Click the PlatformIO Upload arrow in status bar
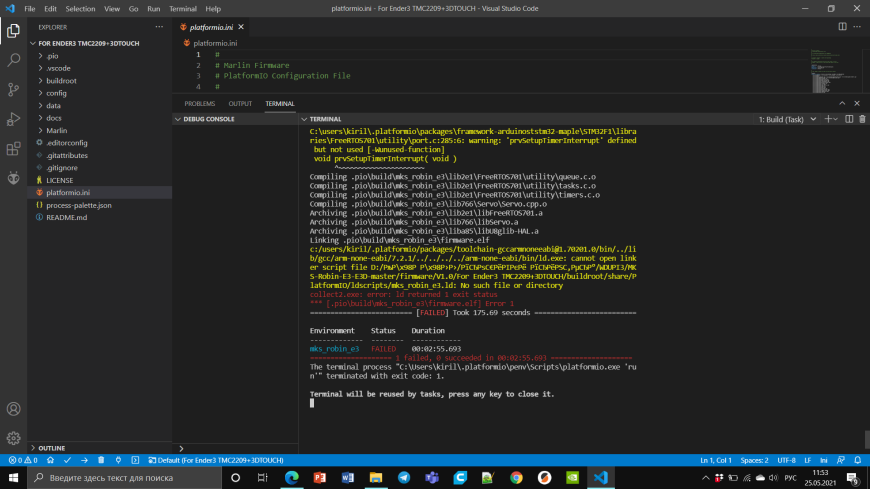 [84, 460]
